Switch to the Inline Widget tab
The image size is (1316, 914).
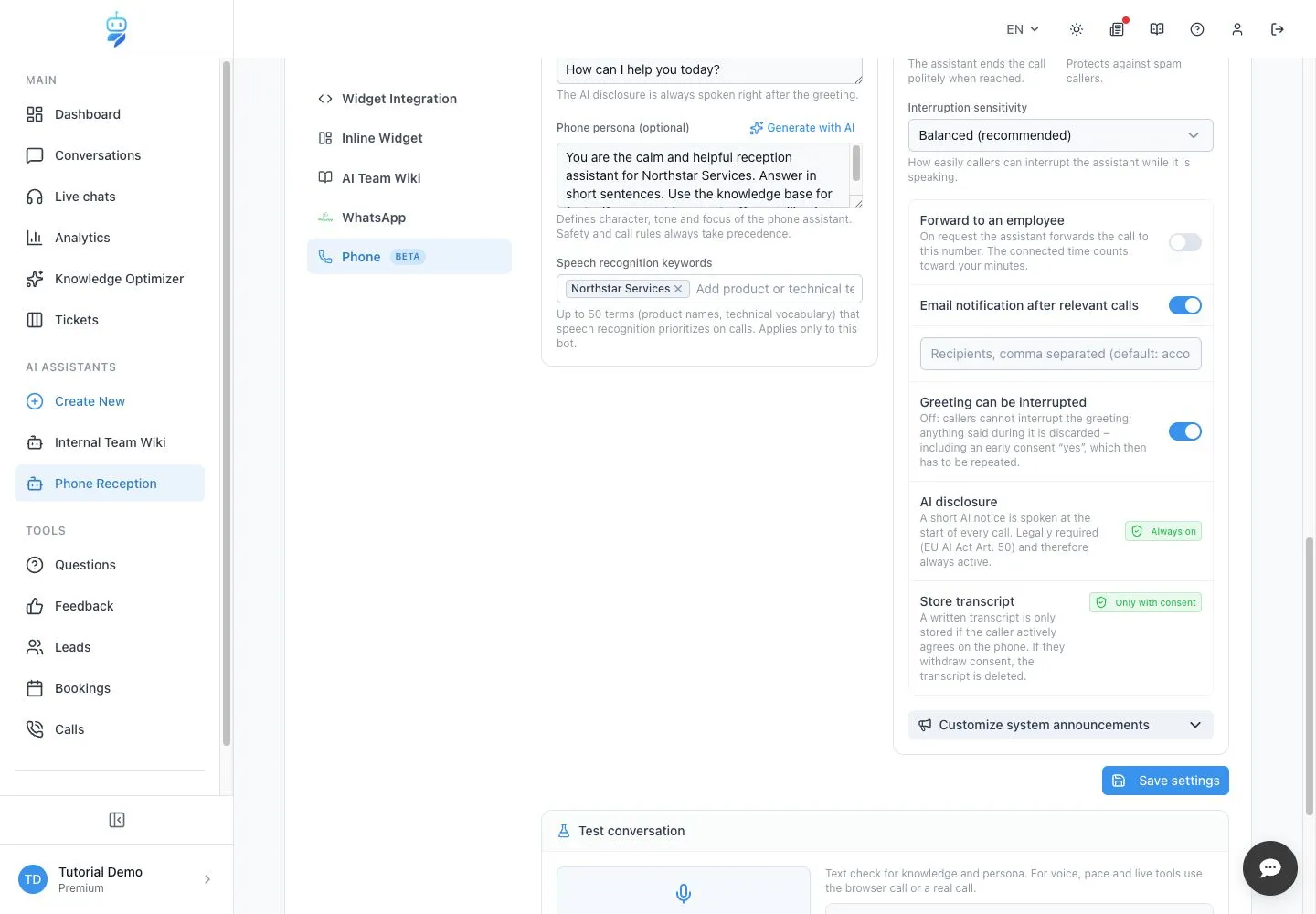click(x=409, y=138)
